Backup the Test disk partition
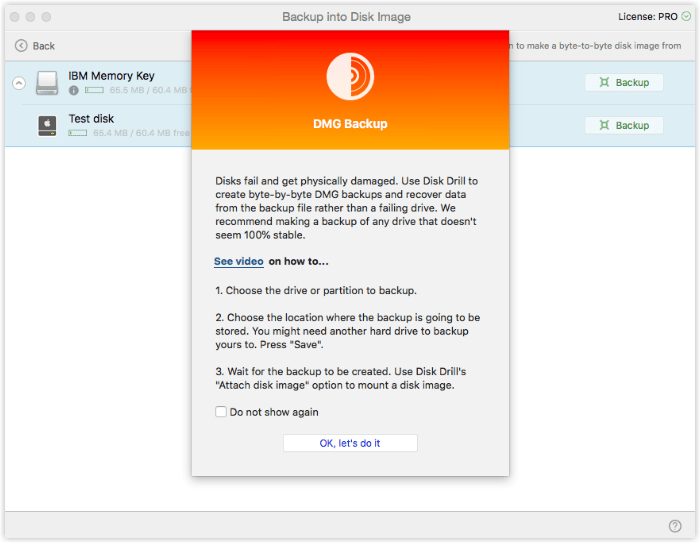Image resolution: width=700 pixels, height=543 pixels. pos(624,125)
